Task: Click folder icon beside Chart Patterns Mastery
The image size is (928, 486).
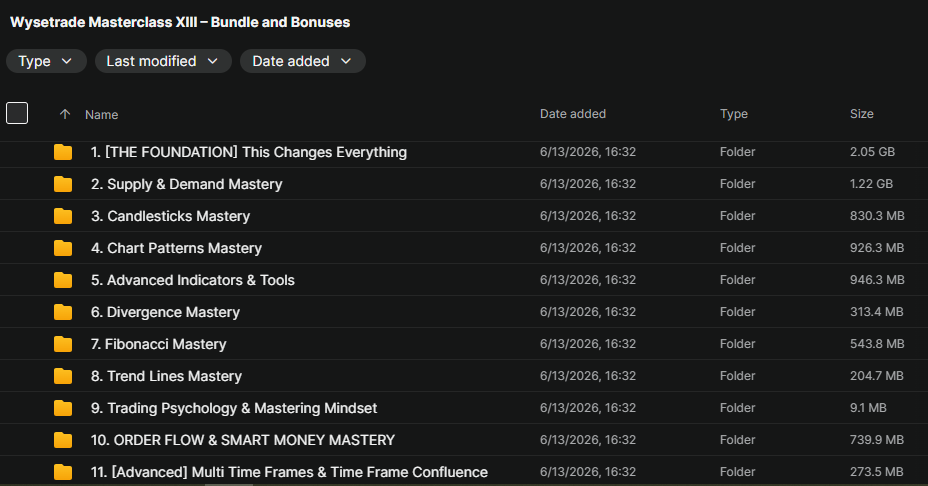Action: click(x=63, y=248)
